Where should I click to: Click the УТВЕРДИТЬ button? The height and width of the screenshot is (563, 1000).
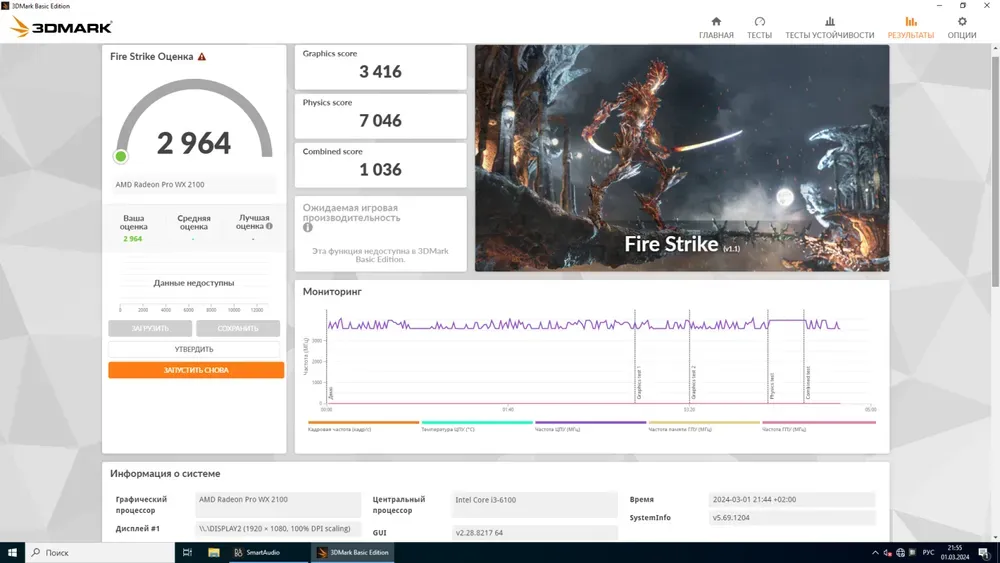(194, 349)
